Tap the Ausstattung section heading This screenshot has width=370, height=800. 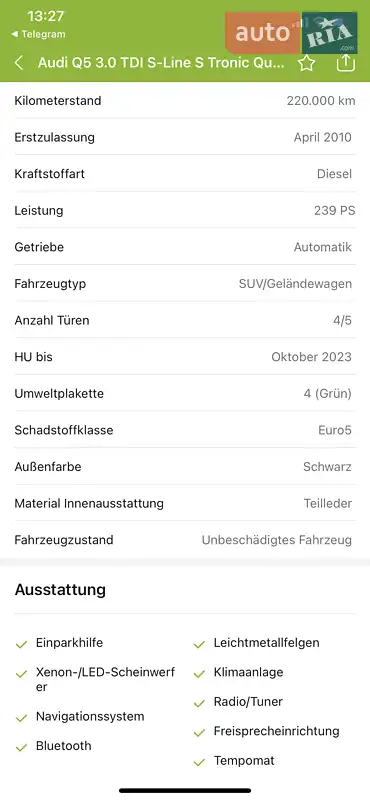[60, 590]
